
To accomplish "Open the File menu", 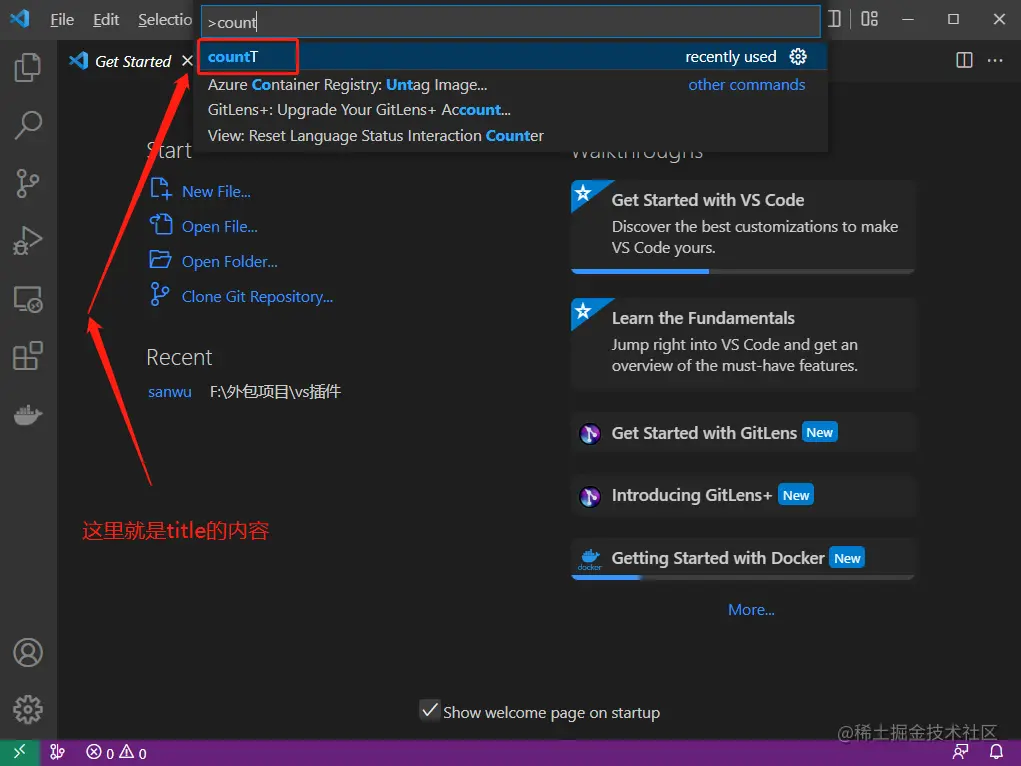I will (62, 20).
